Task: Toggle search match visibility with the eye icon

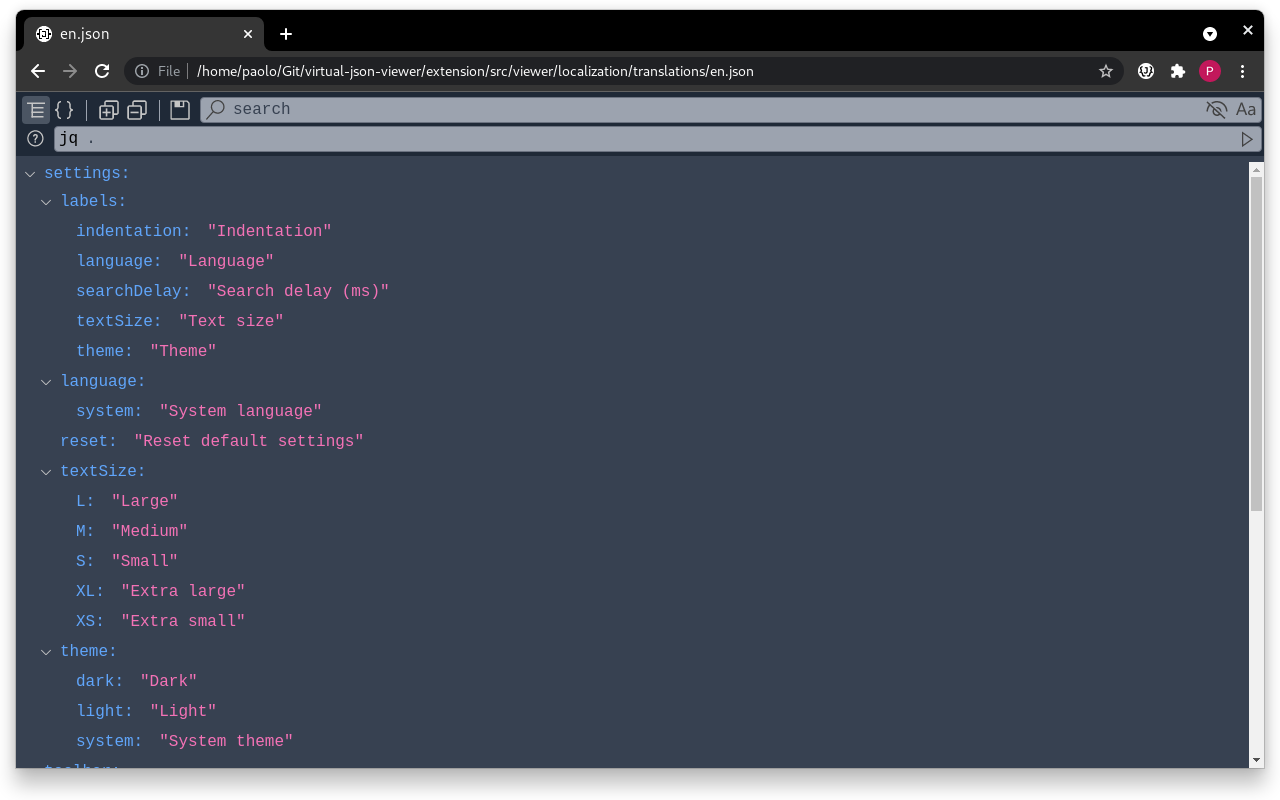Action: pos(1216,110)
